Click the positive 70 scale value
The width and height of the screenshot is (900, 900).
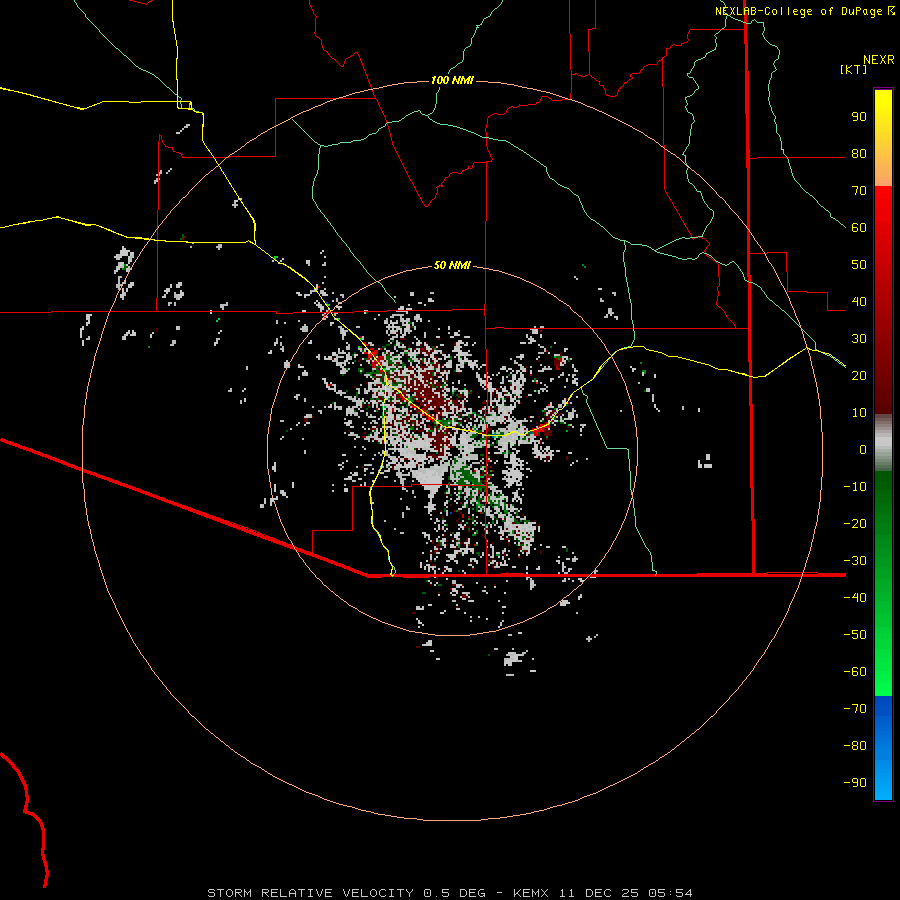coord(859,191)
